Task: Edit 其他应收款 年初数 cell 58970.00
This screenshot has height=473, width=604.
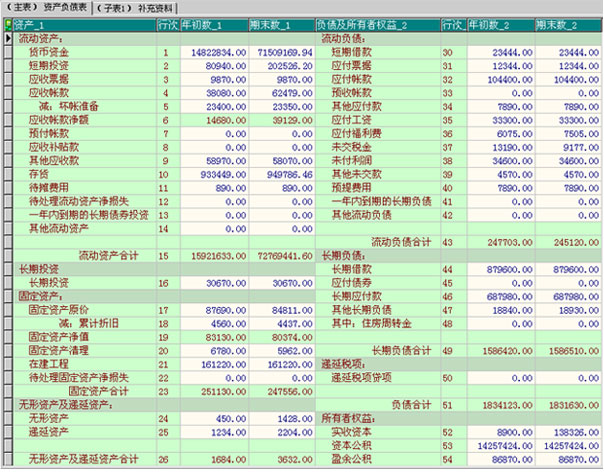Action: 214,161
